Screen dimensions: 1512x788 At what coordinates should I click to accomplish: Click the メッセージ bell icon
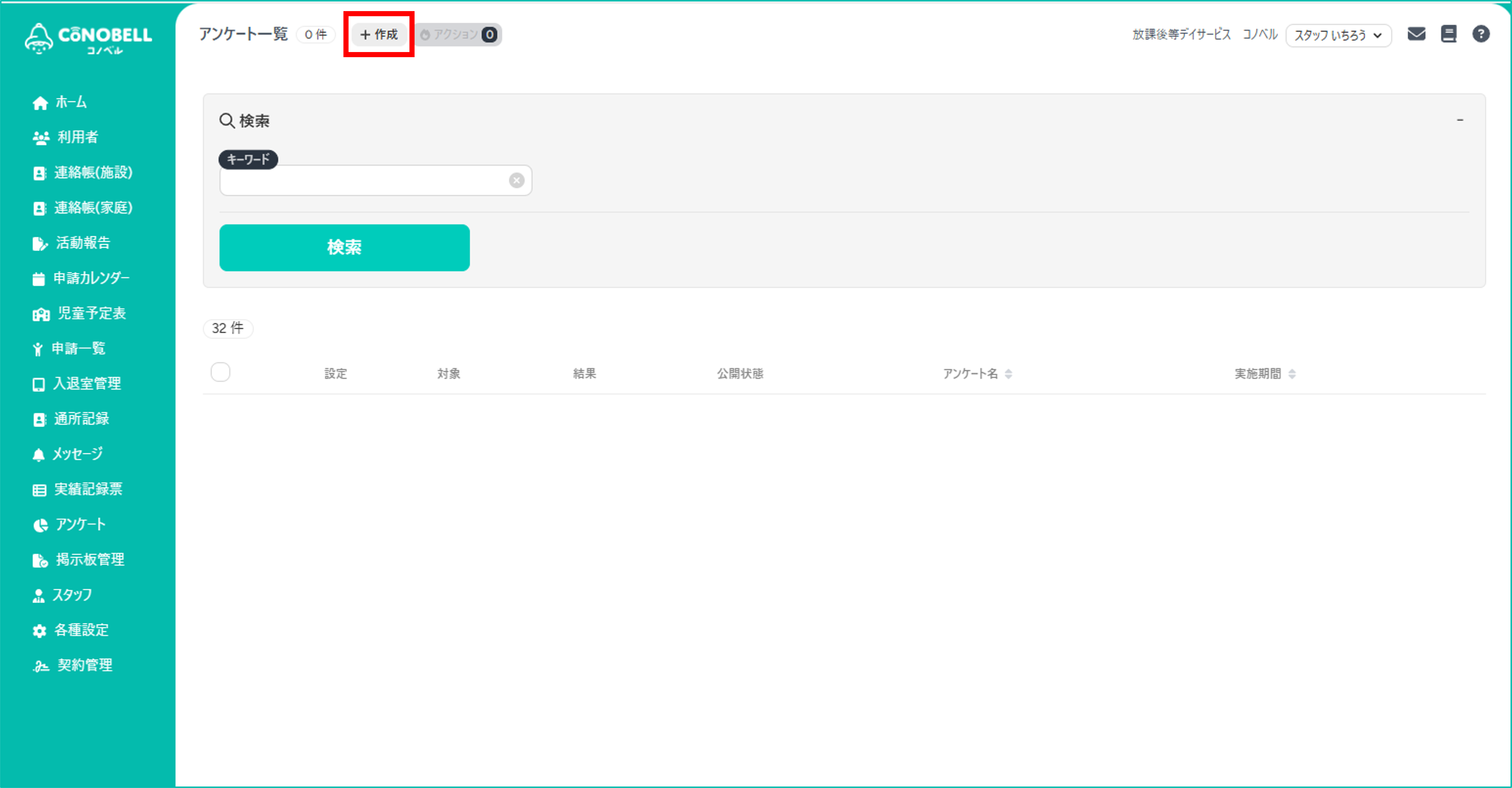coord(38,455)
